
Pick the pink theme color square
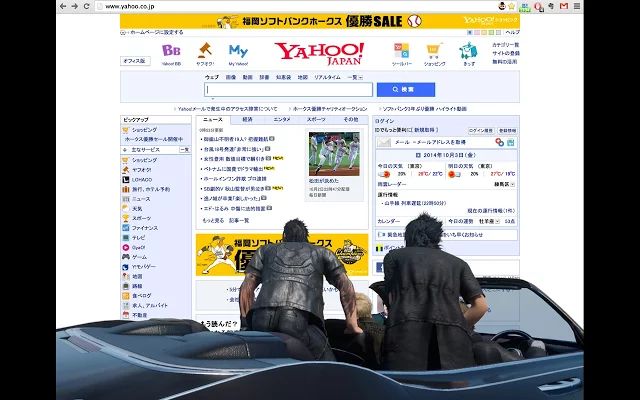tap(477, 32)
